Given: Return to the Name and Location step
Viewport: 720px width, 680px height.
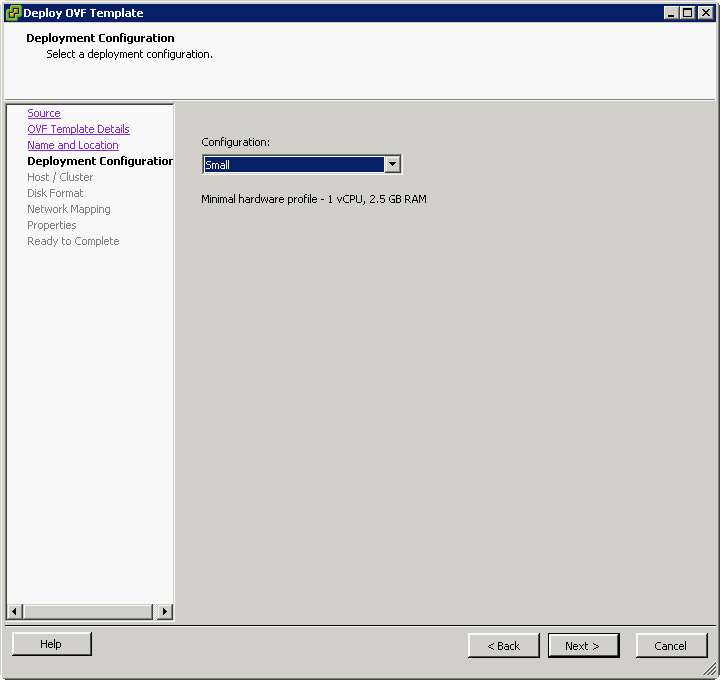Looking at the screenshot, I should point(73,145).
